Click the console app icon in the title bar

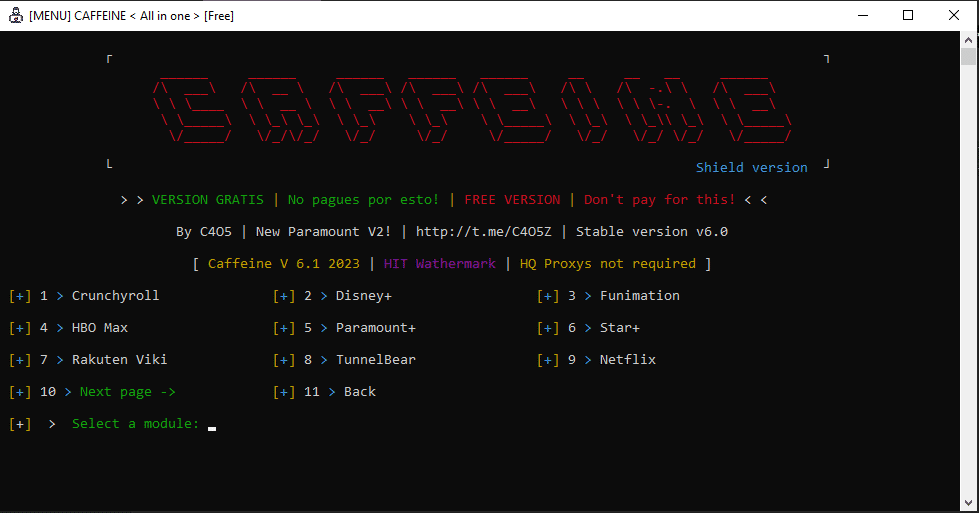tap(16, 15)
